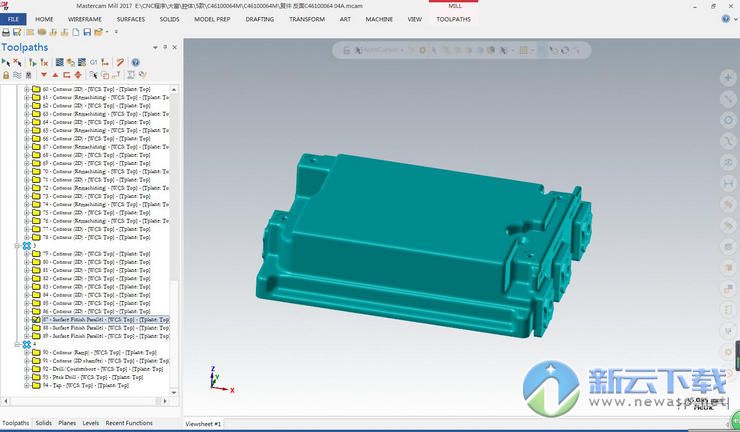Select Viewsheet #1 tab
This screenshot has width=740, height=432.
coord(203,424)
